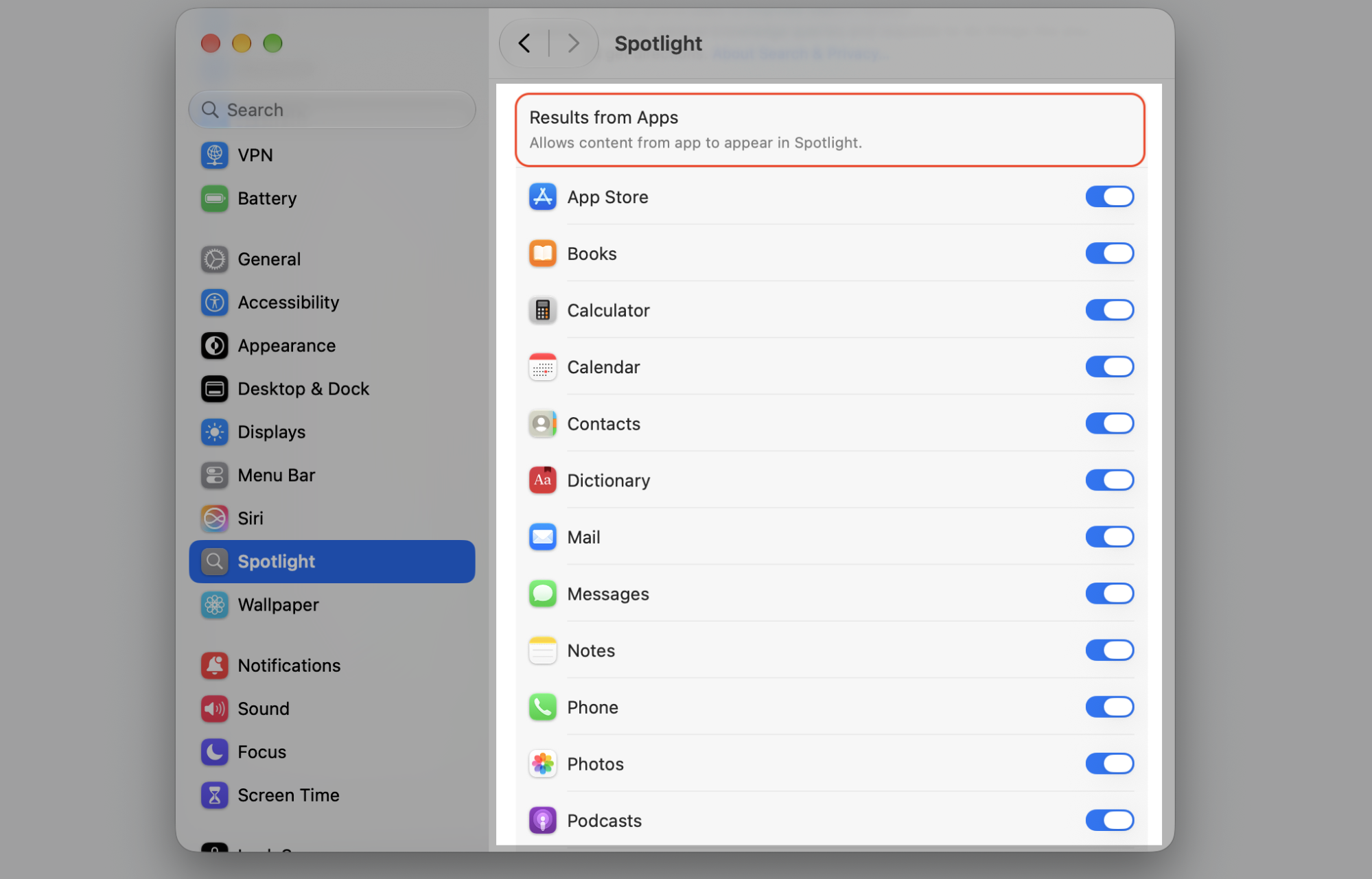Open the Displays pane
The image size is (1372, 879).
(x=332, y=432)
